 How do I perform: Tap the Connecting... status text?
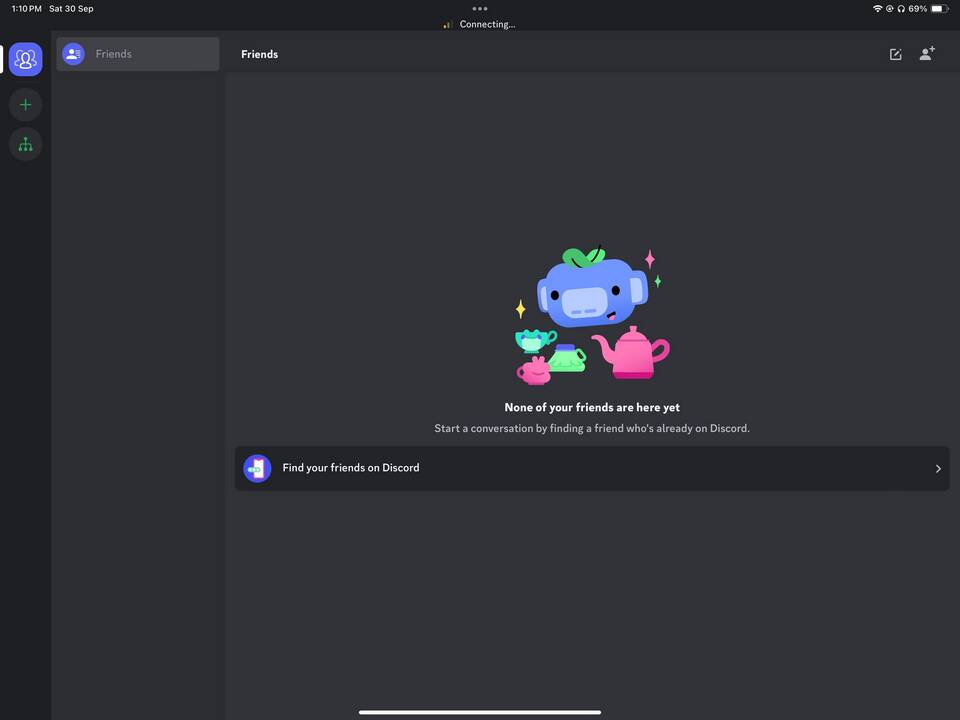coord(487,24)
